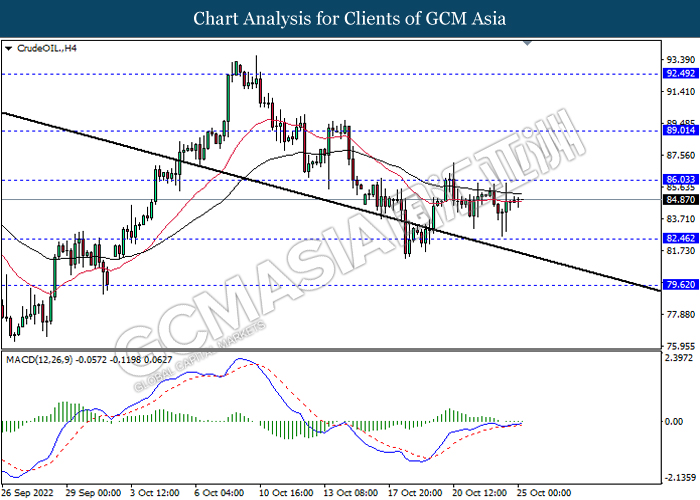700x500 pixels.
Task: Click the Chart Analysis for Clients header title
Action: [x=350, y=19]
